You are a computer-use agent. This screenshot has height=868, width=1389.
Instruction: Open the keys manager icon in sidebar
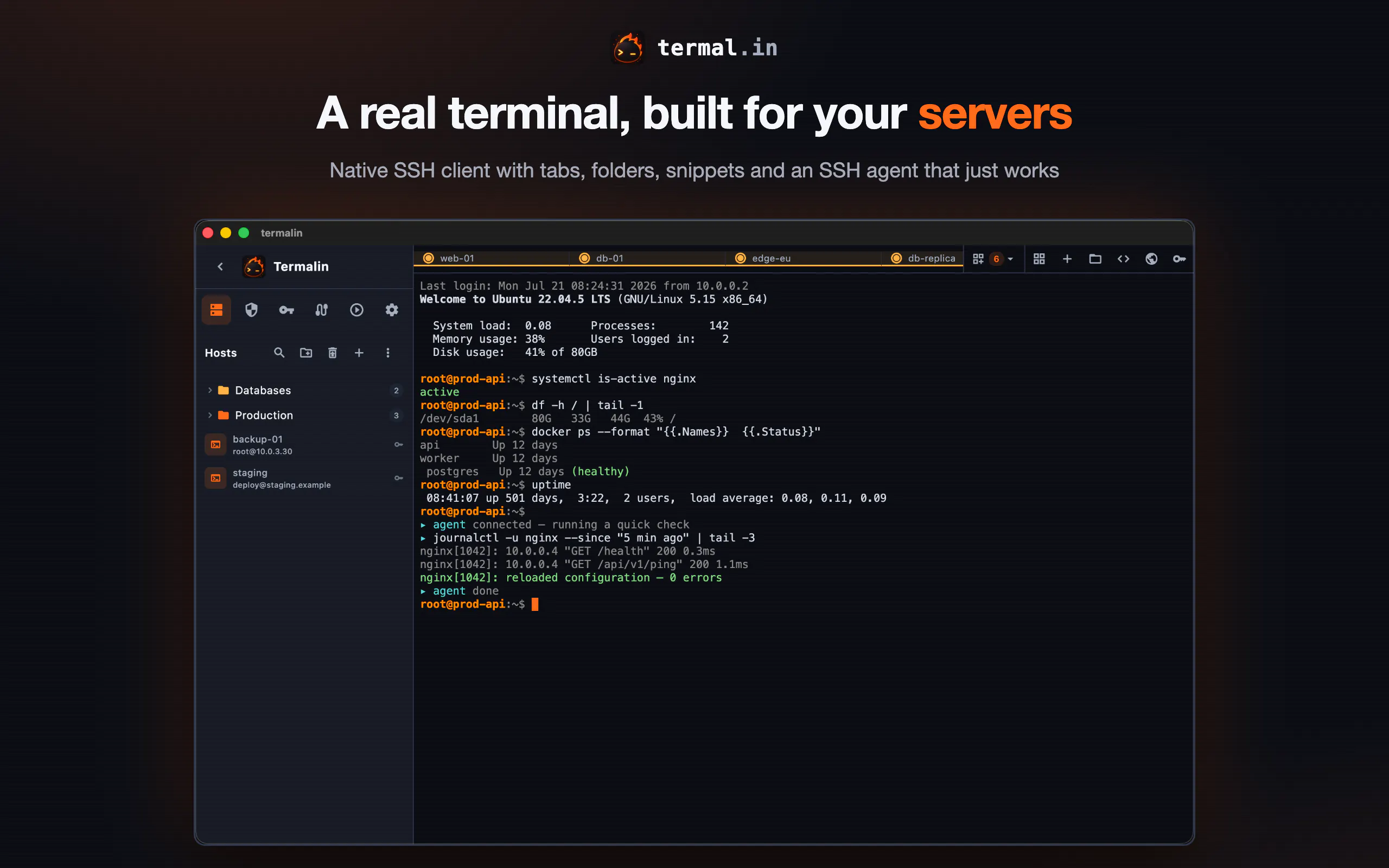(x=286, y=310)
